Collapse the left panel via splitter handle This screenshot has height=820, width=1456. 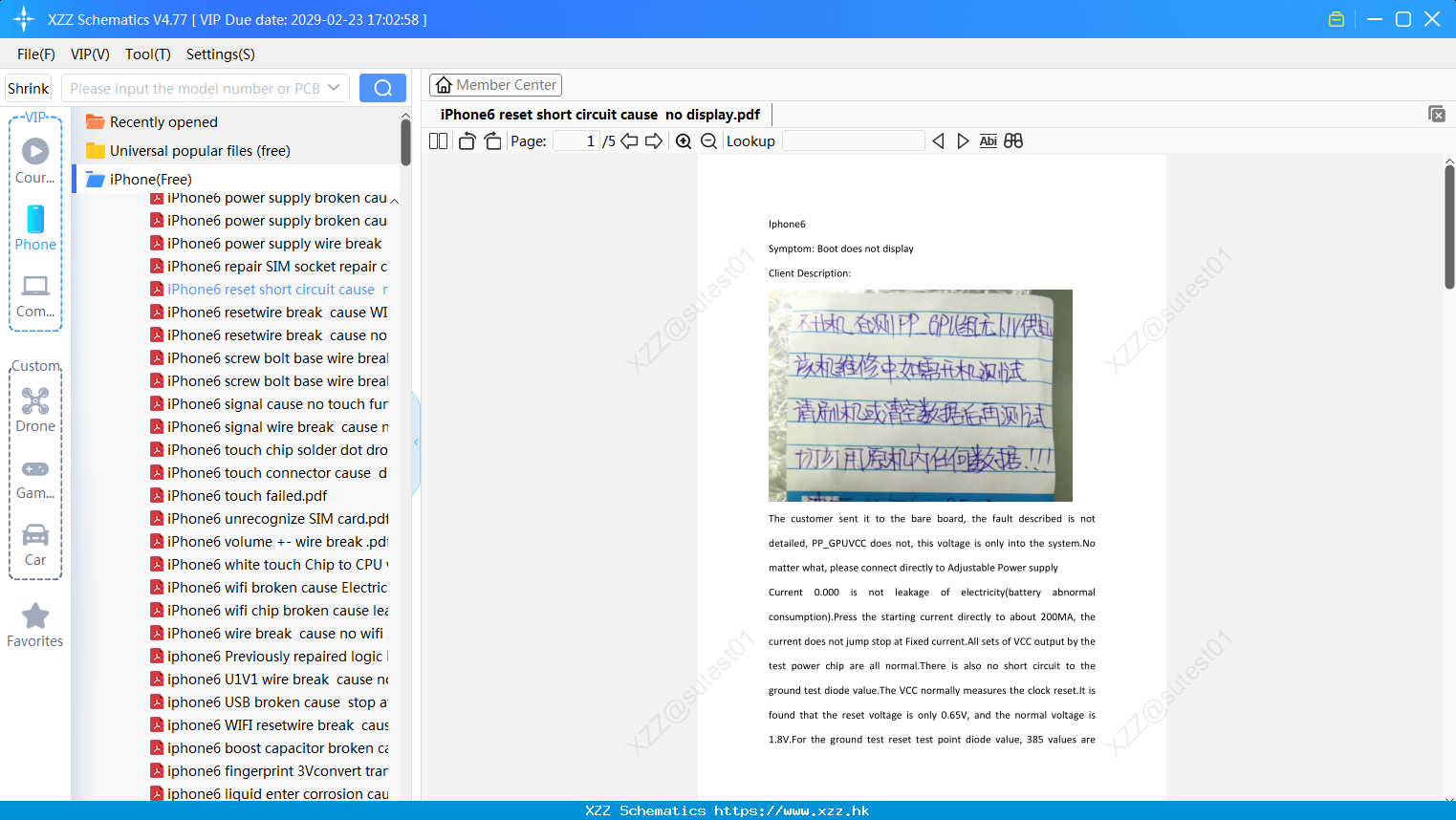(416, 442)
